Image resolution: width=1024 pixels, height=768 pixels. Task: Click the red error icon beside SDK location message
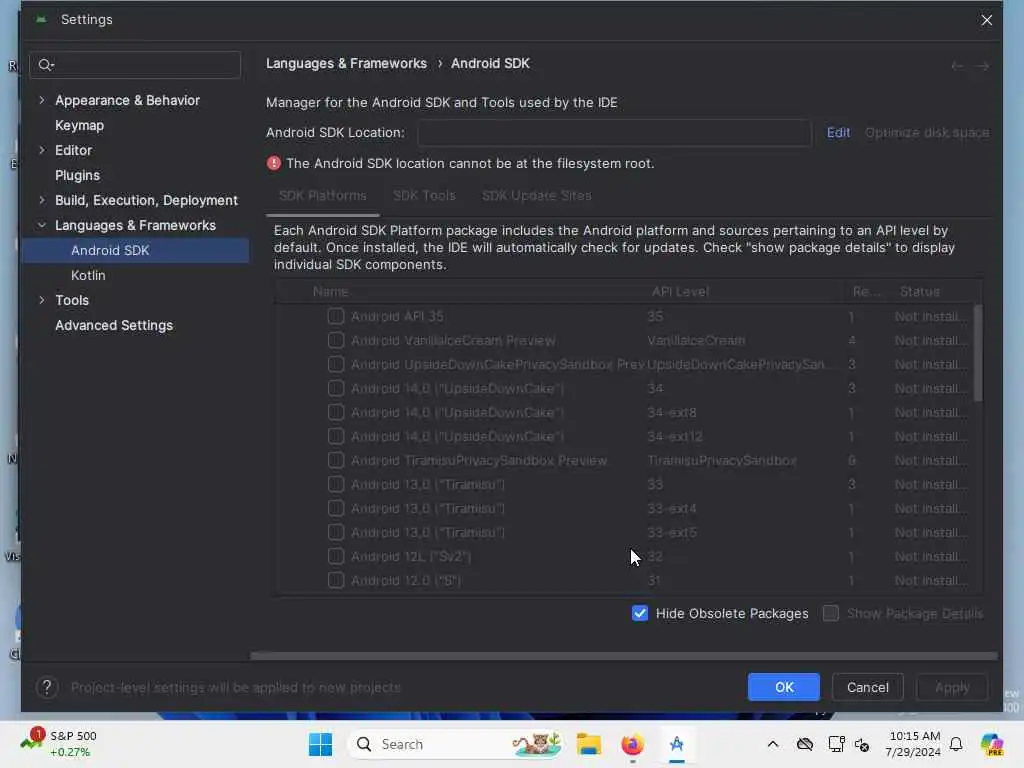coord(274,163)
